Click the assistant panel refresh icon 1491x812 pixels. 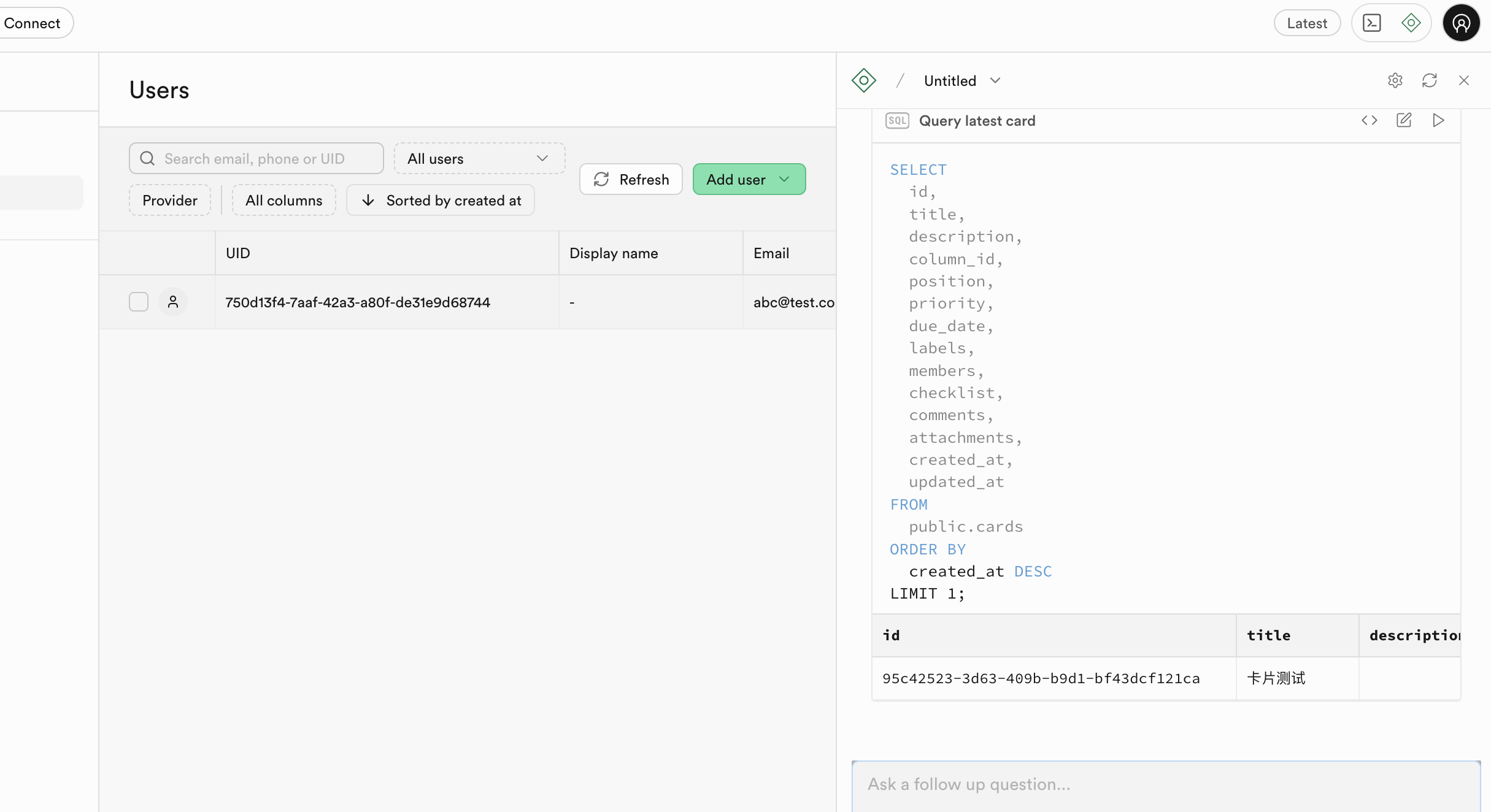pyautogui.click(x=1429, y=80)
